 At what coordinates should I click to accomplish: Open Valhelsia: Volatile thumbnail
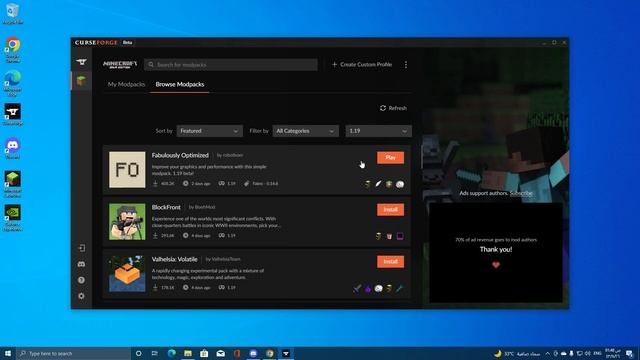(x=127, y=273)
